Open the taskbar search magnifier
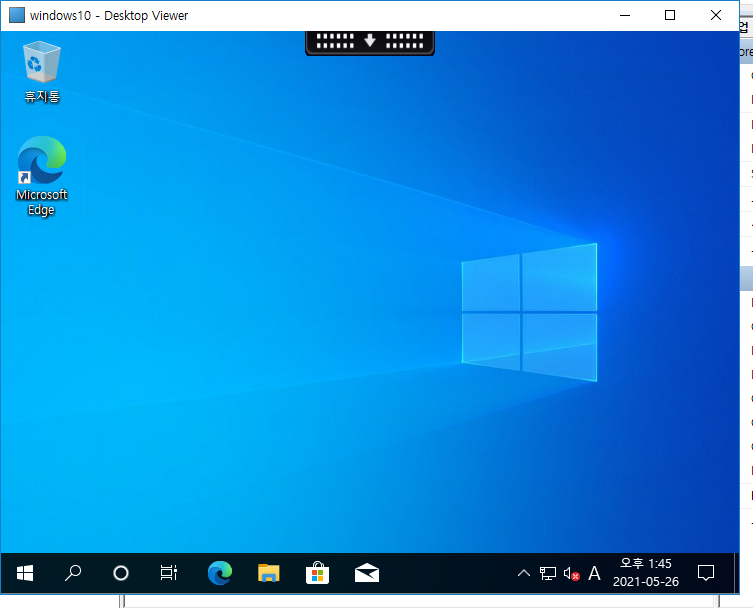Image resolution: width=753 pixels, height=608 pixels. [x=73, y=573]
